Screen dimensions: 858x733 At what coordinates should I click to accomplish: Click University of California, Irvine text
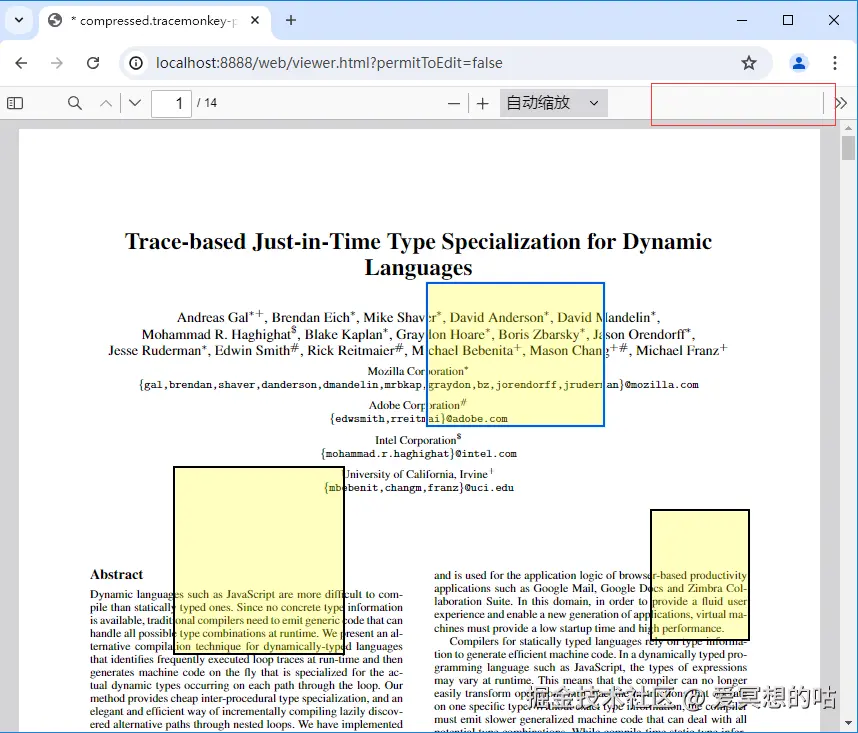[x=418, y=474]
